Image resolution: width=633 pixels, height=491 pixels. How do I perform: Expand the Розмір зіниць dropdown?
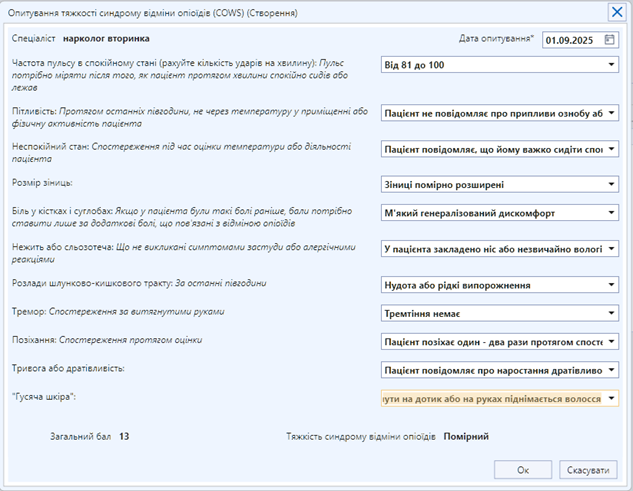point(610,184)
